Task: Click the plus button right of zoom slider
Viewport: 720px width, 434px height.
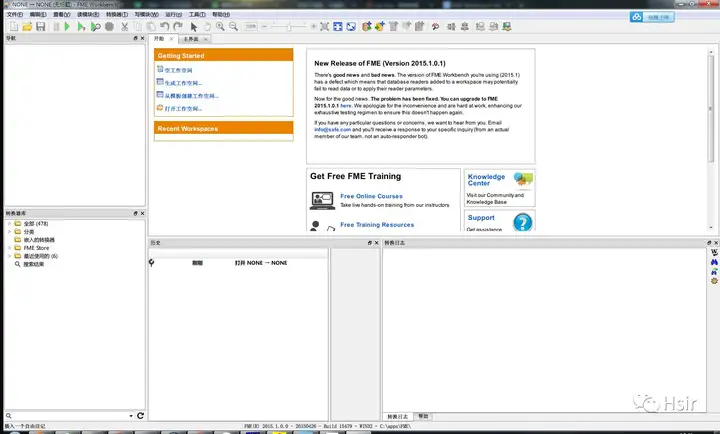Action: [x=313, y=27]
